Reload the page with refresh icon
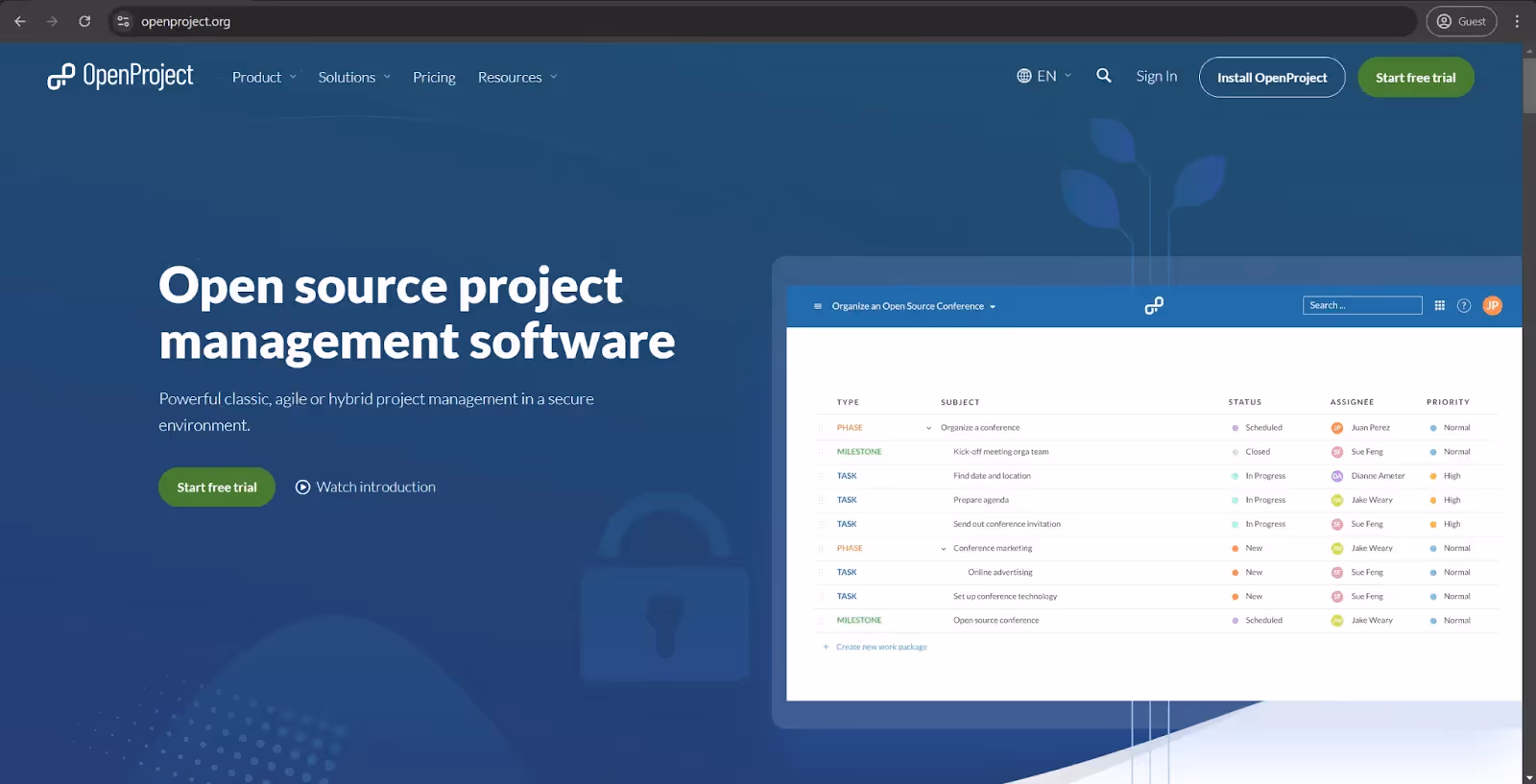 click(x=84, y=21)
